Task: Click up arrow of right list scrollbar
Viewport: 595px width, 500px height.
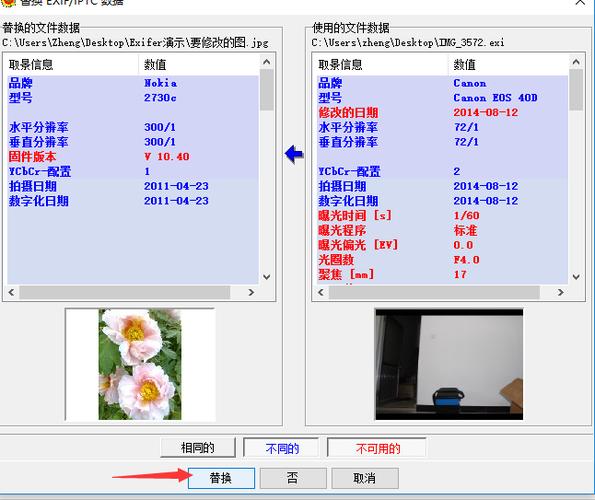Action: click(x=576, y=62)
